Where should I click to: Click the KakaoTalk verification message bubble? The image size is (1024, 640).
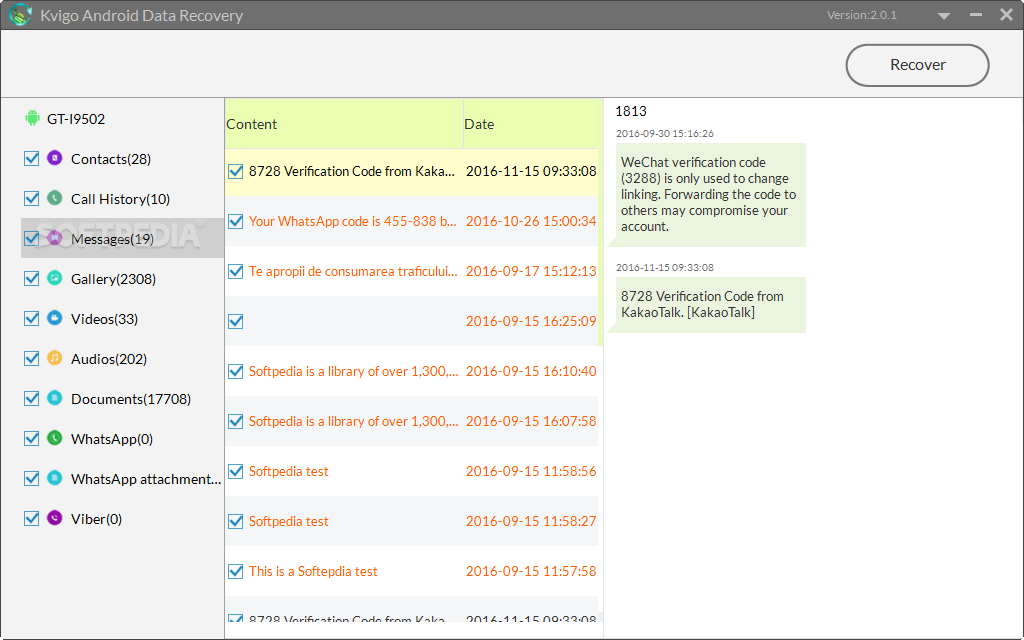(x=711, y=304)
